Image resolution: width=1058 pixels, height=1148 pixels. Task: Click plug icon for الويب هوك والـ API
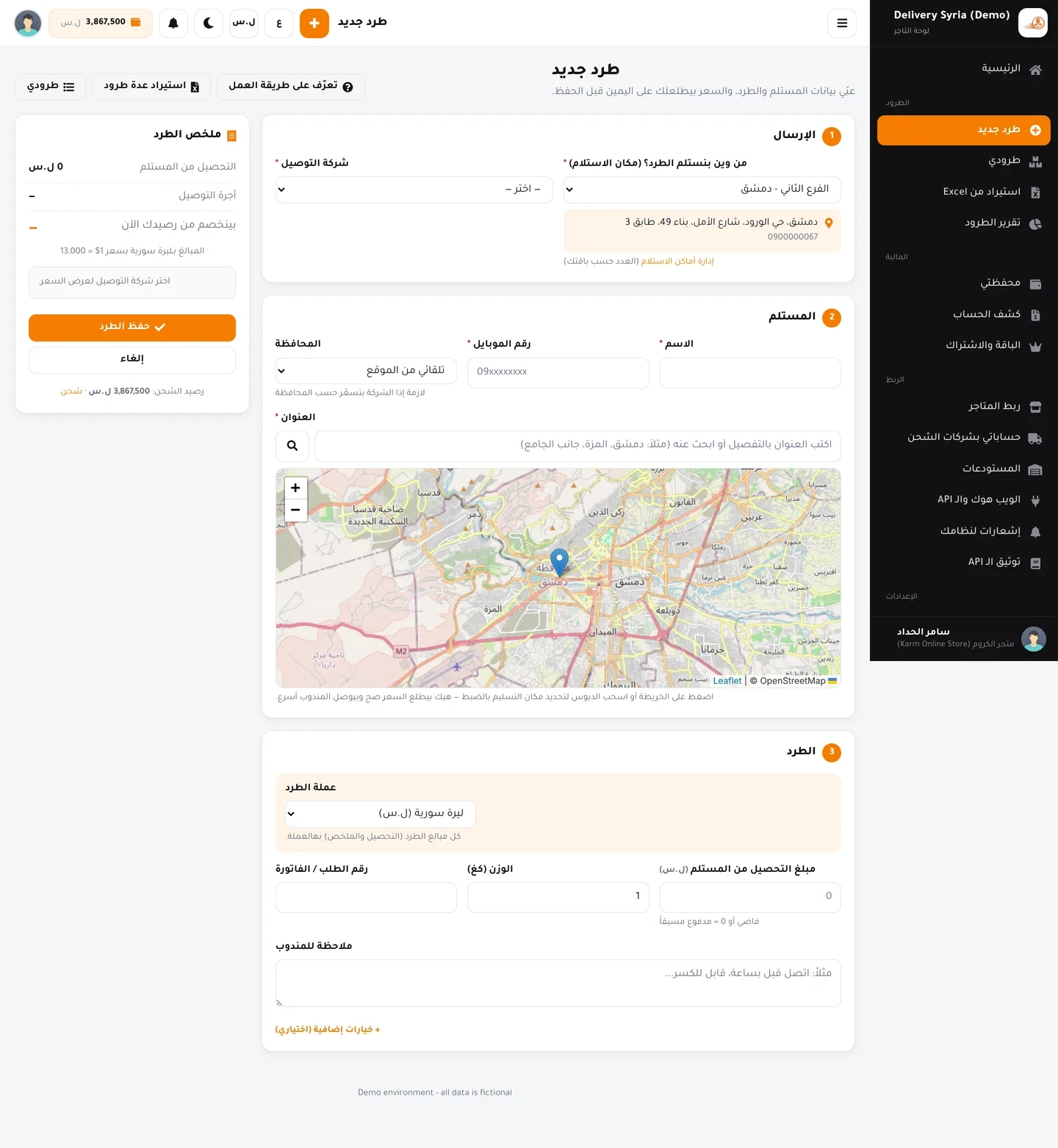coord(1035,501)
